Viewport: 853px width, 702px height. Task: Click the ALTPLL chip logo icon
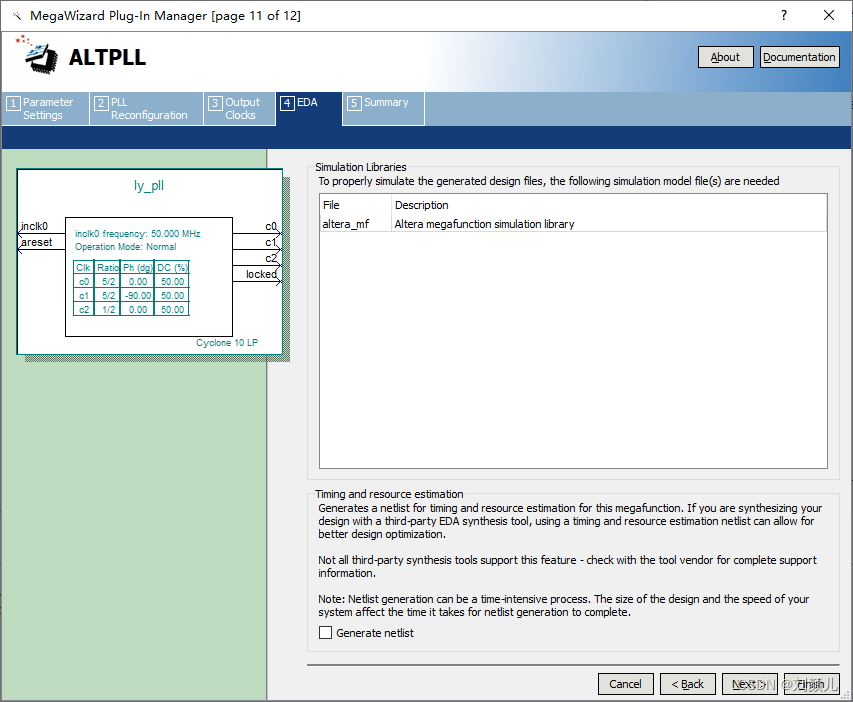tap(37, 55)
